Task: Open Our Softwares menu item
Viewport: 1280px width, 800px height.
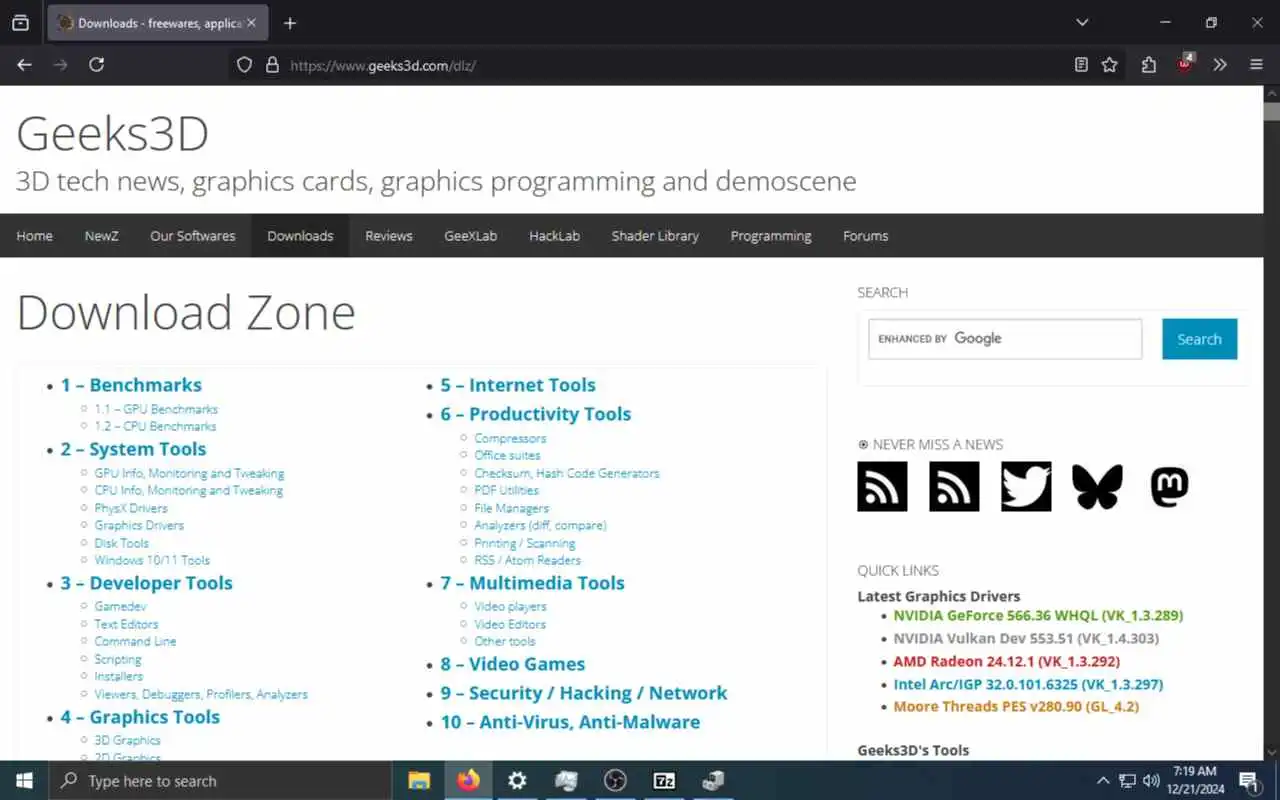Action: [x=193, y=236]
